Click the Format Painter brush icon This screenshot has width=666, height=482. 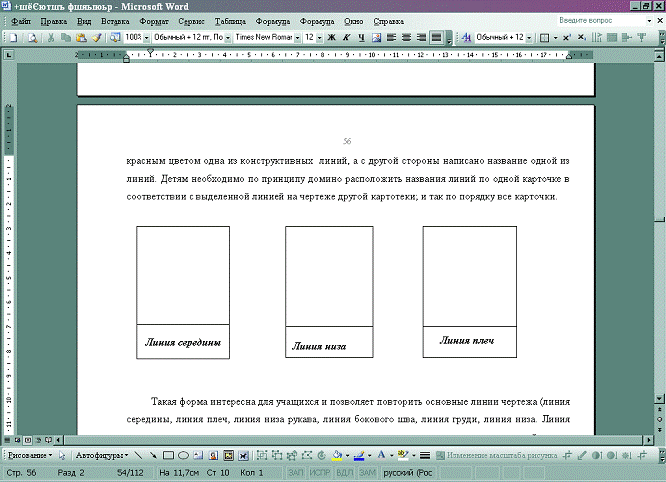click(x=98, y=38)
